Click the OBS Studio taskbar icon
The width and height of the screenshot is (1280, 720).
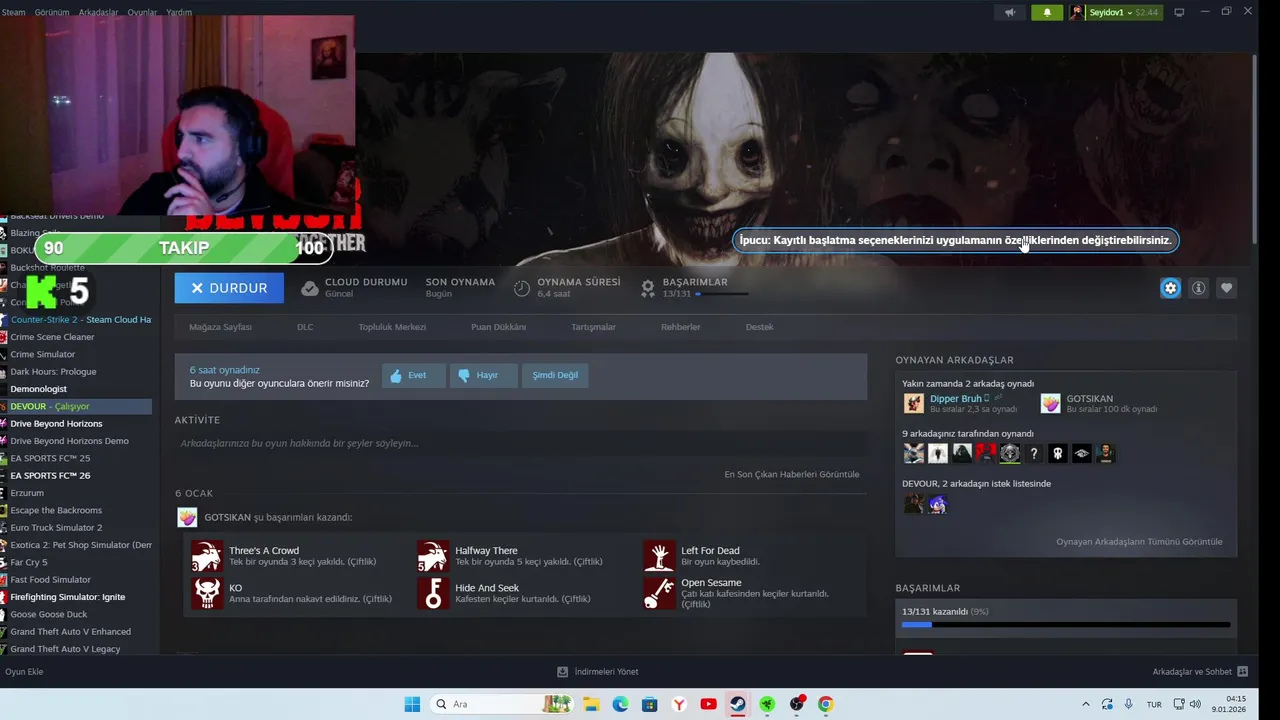coord(797,704)
